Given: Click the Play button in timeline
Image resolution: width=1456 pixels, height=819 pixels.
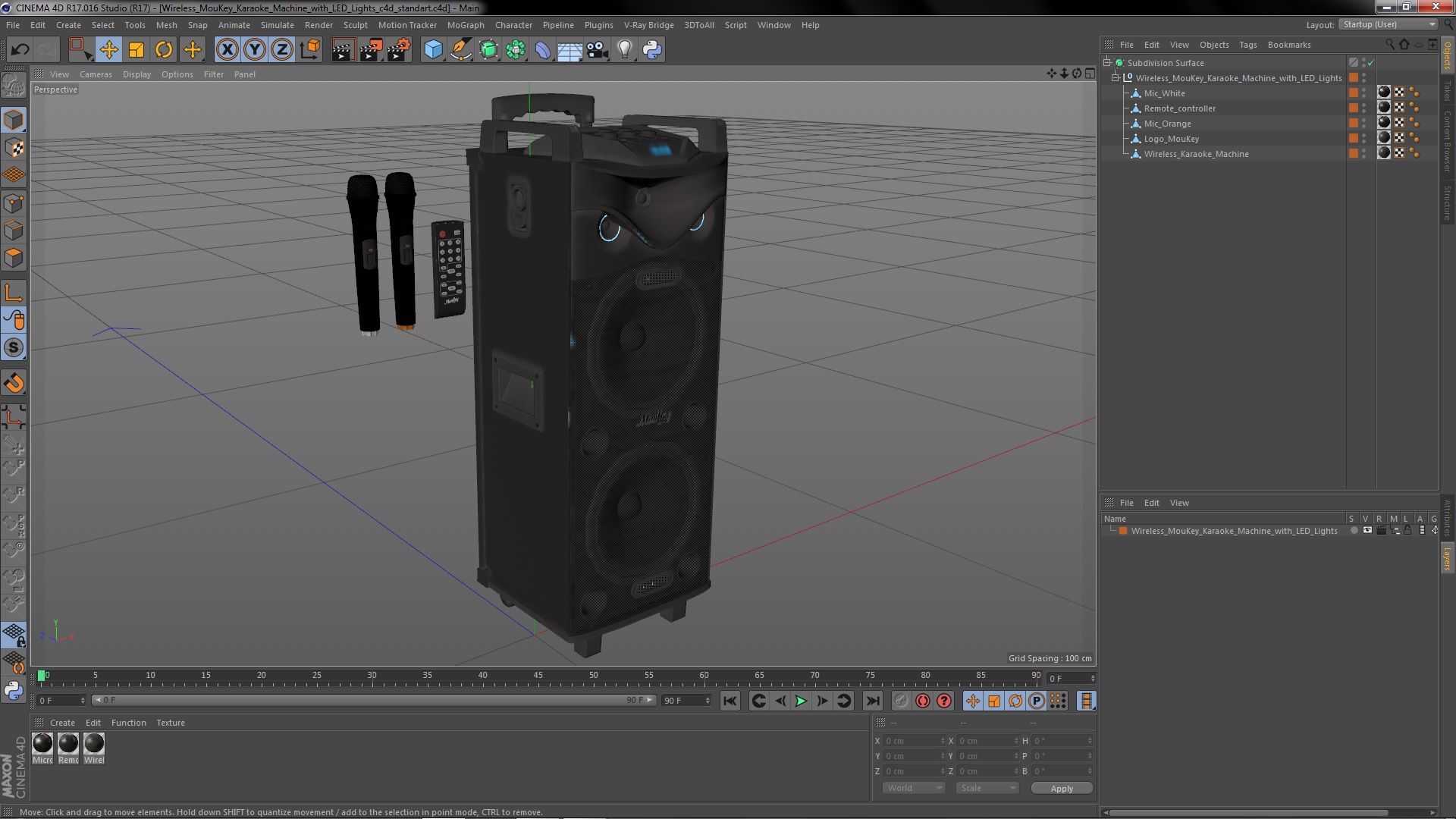Looking at the screenshot, I should pyautogui.click(x=801, y=701).
